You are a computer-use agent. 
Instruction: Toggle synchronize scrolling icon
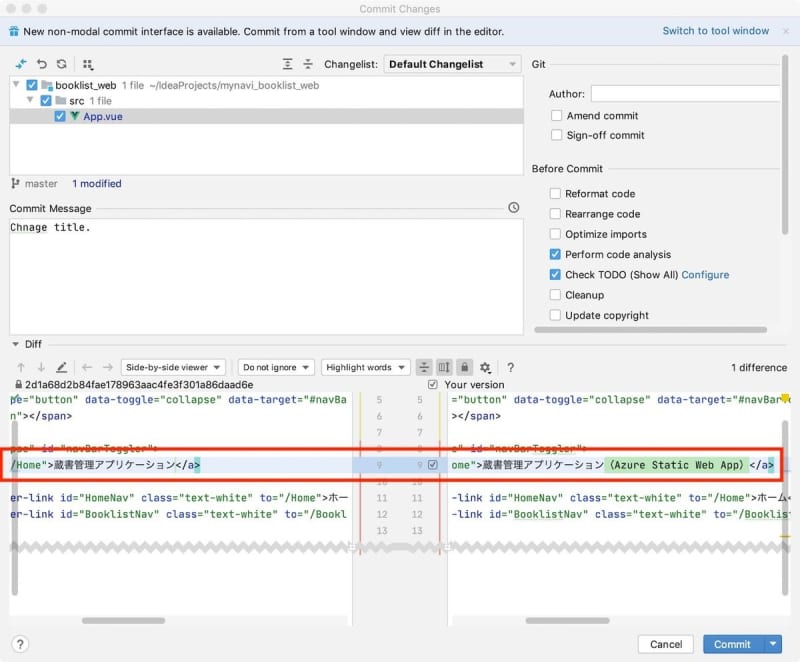[444, 367]
